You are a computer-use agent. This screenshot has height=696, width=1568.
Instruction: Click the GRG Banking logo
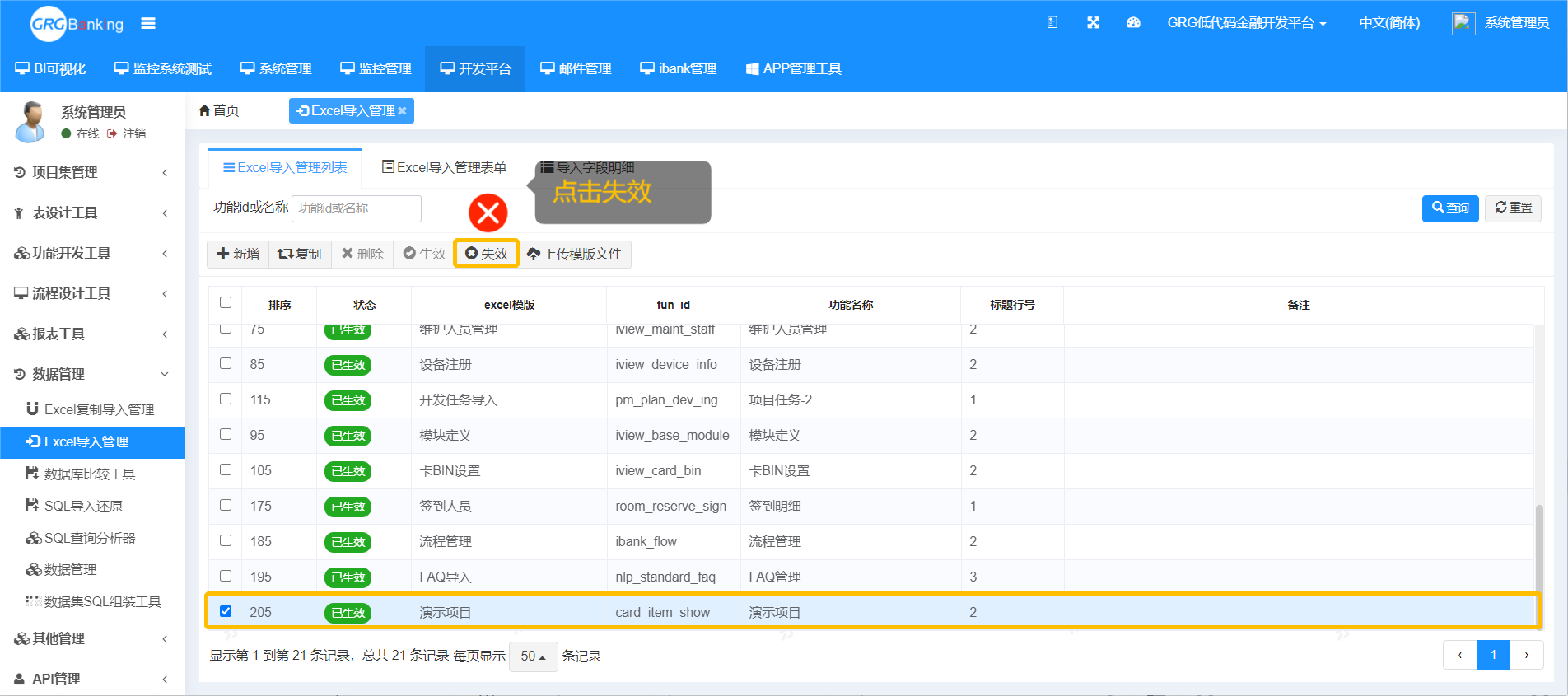coord(77,24)
